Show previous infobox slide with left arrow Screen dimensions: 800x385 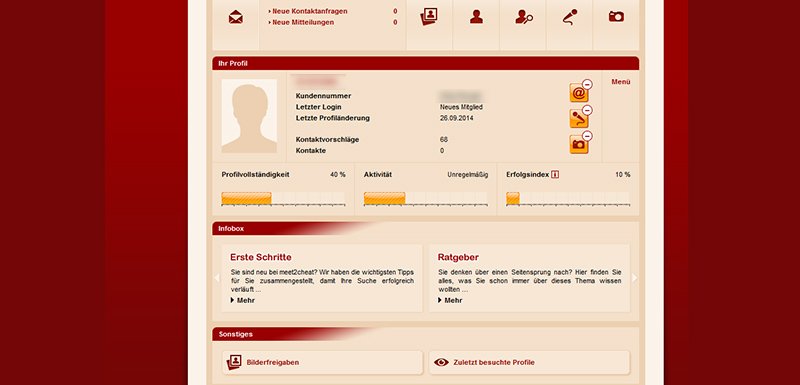[216, 278]
